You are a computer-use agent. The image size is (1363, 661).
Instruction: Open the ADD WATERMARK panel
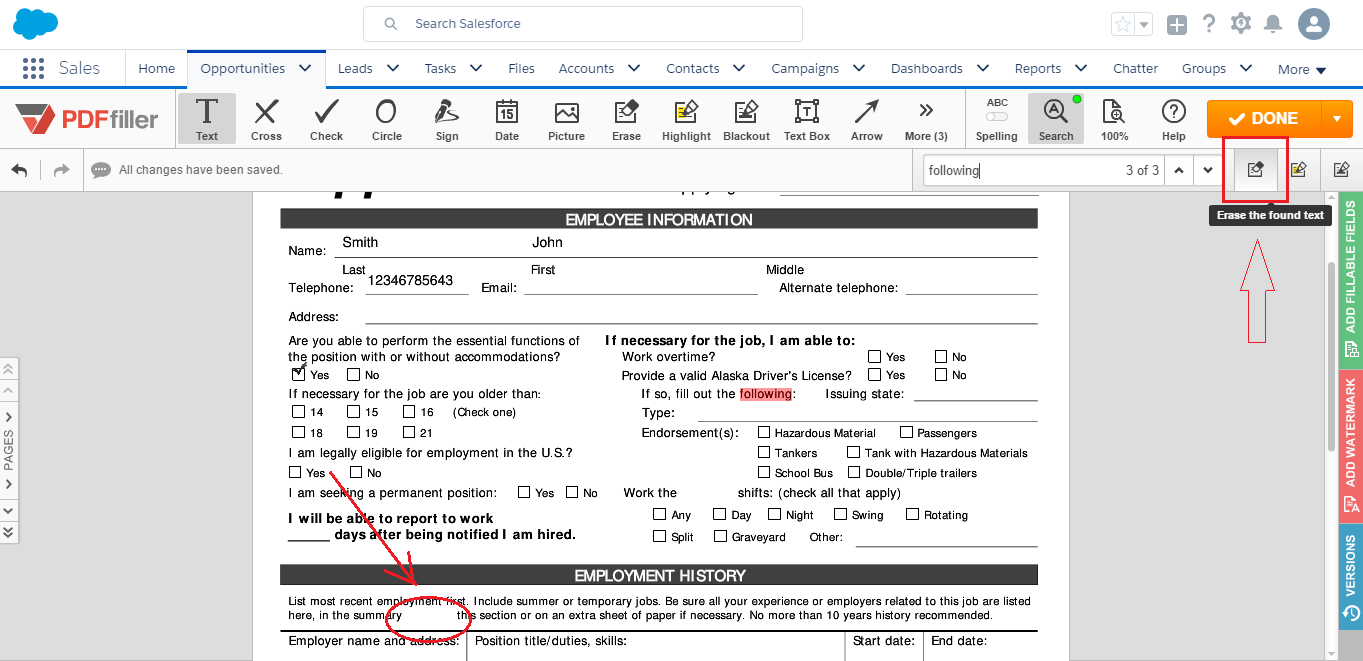[1351, 445]
